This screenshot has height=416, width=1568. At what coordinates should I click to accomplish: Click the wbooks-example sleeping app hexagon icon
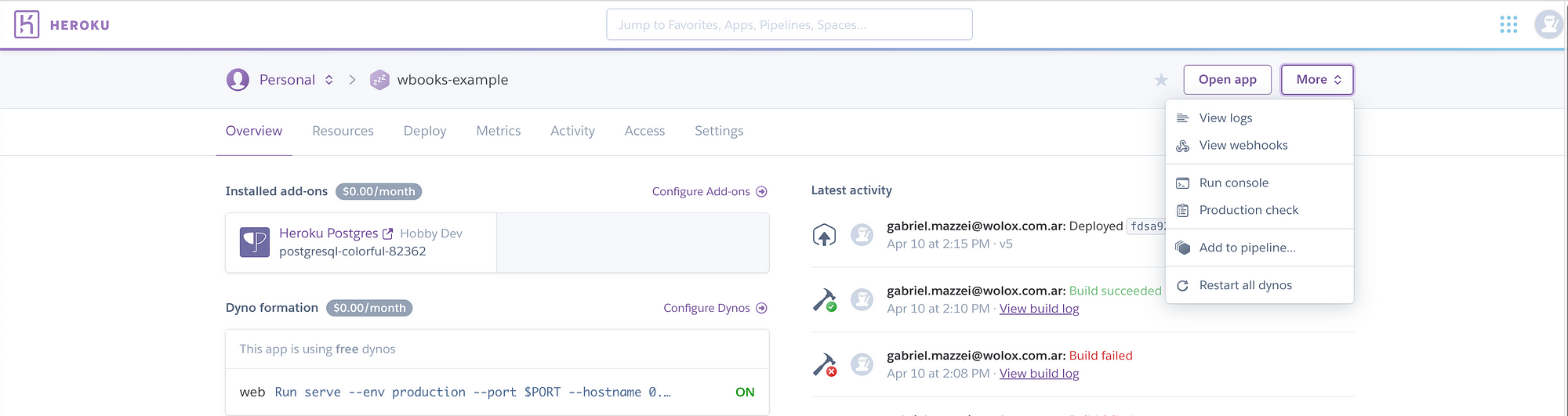[x=379, y=80]
